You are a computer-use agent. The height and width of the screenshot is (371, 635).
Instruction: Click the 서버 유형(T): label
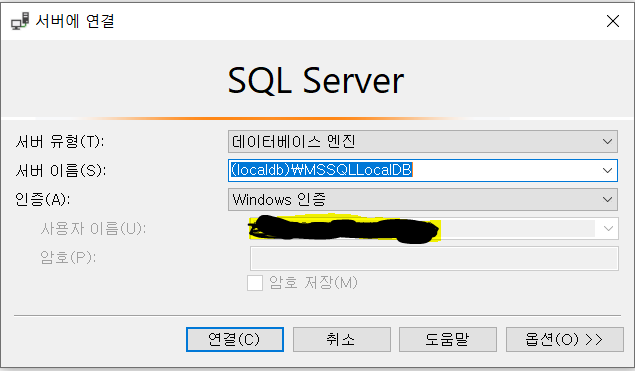(x=60, y=142)
